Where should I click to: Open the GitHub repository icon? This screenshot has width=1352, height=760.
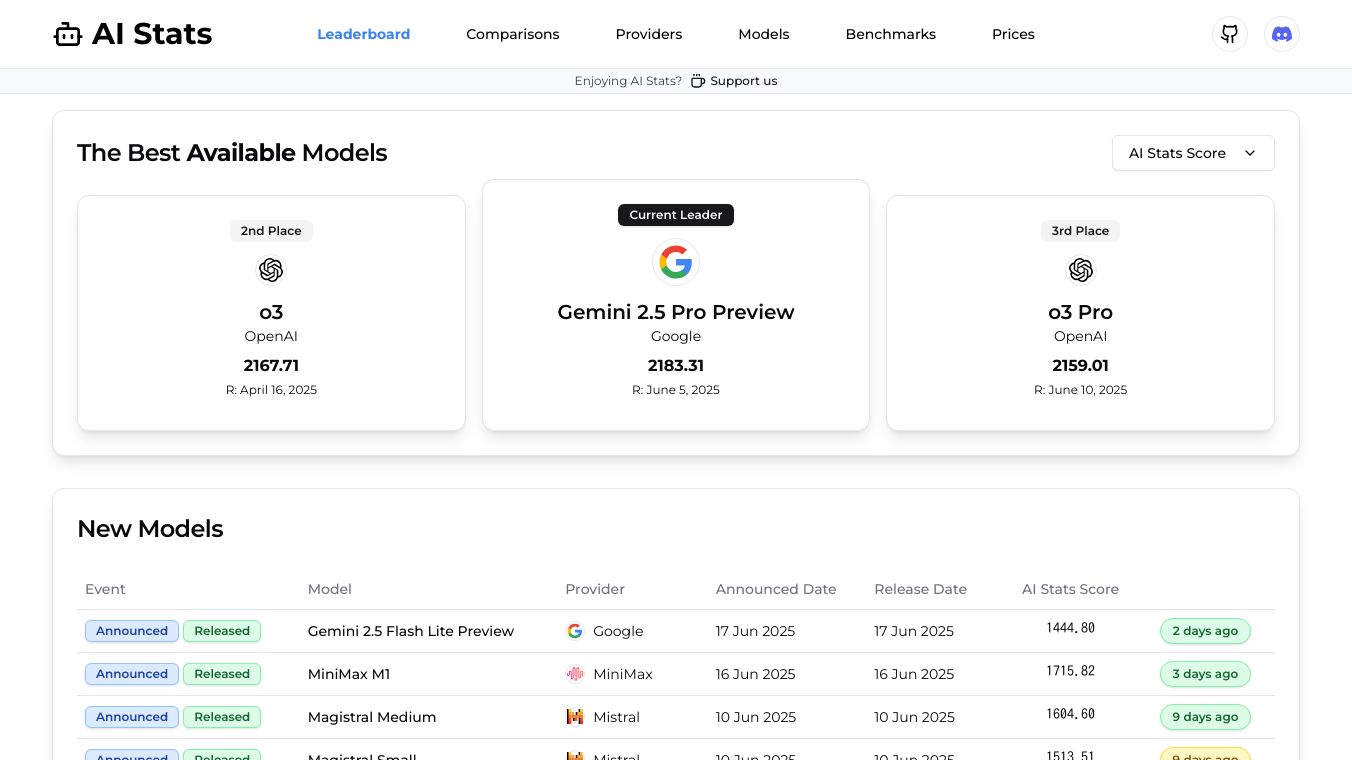(1230, 34)
